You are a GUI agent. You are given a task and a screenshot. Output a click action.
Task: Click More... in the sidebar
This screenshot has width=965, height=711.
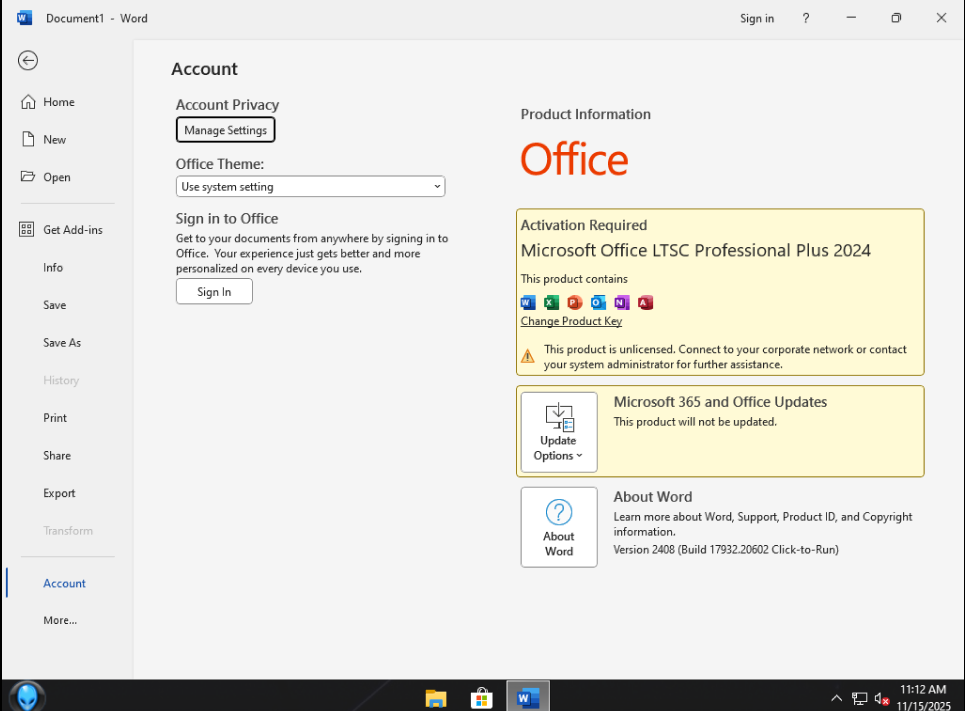click(60, 620)
